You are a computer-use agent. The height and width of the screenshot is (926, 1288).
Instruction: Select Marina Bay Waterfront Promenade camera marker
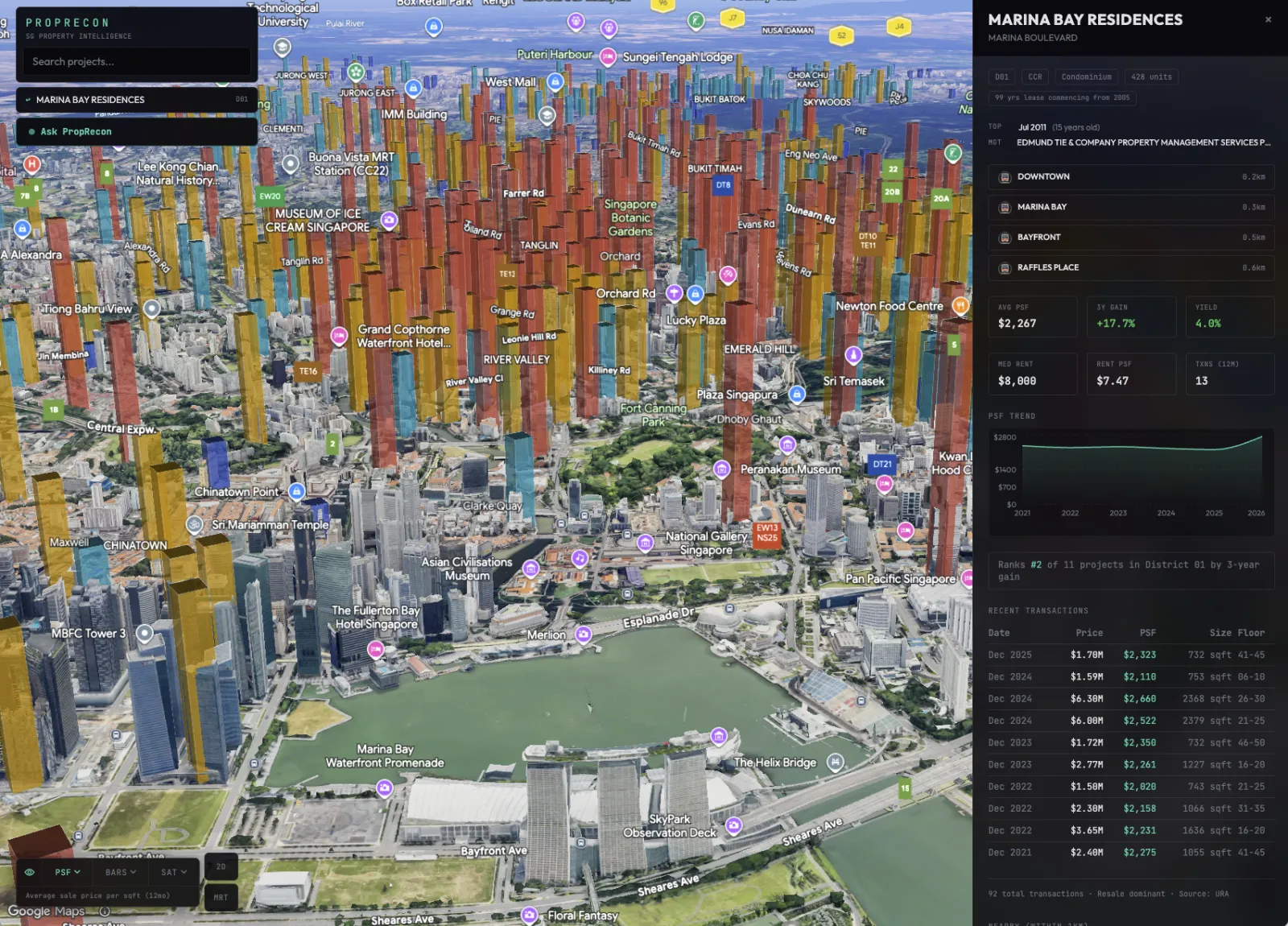385,788
